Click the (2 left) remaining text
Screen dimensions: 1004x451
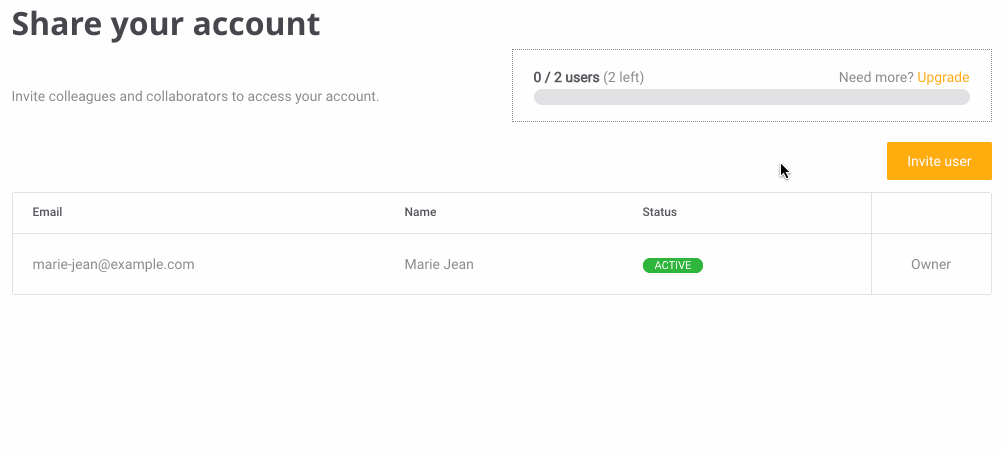pos(624,78)
